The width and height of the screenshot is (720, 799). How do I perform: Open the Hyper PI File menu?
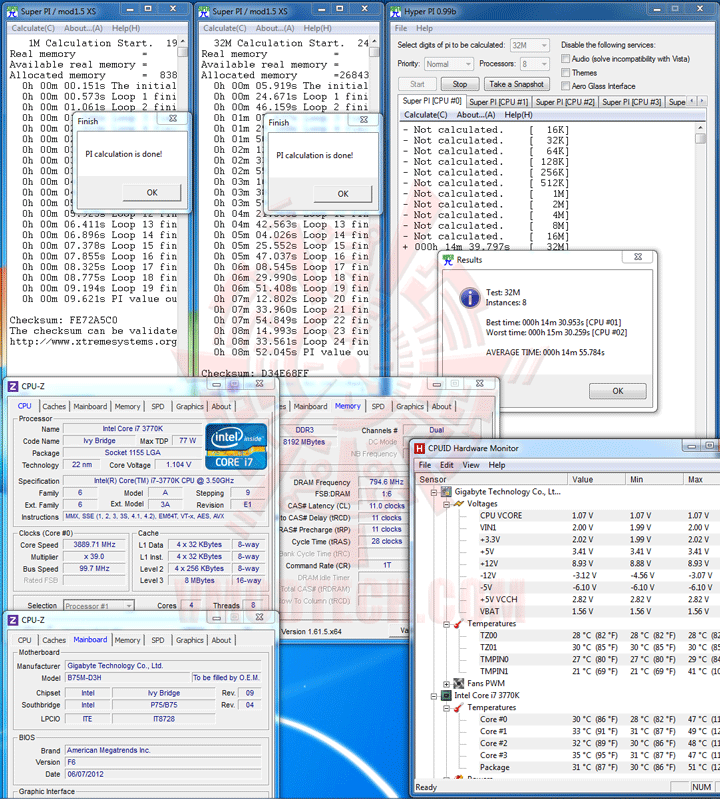[401, 29]
